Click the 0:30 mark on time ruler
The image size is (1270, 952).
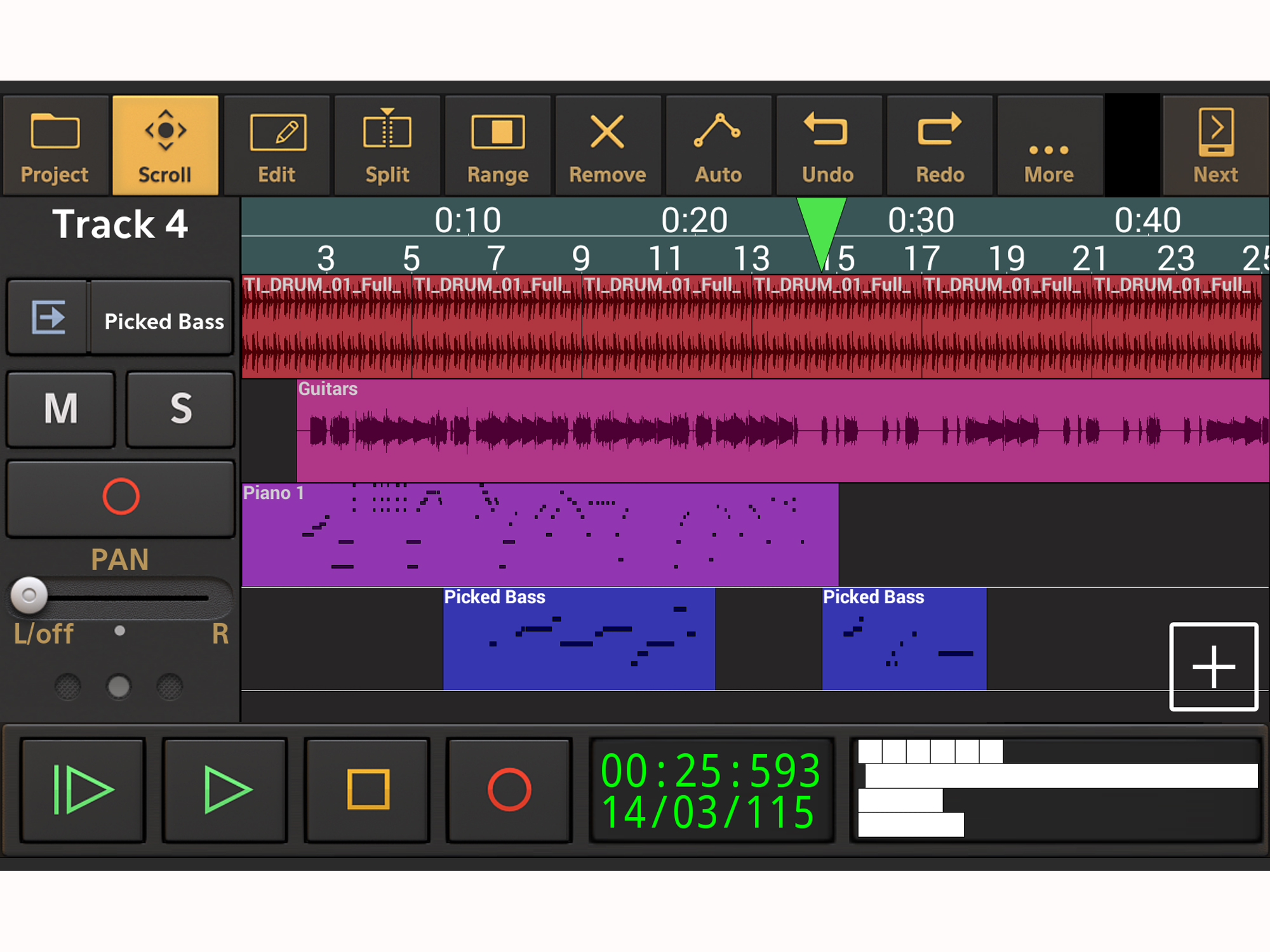pyautogui.click(x=921, y=220)
